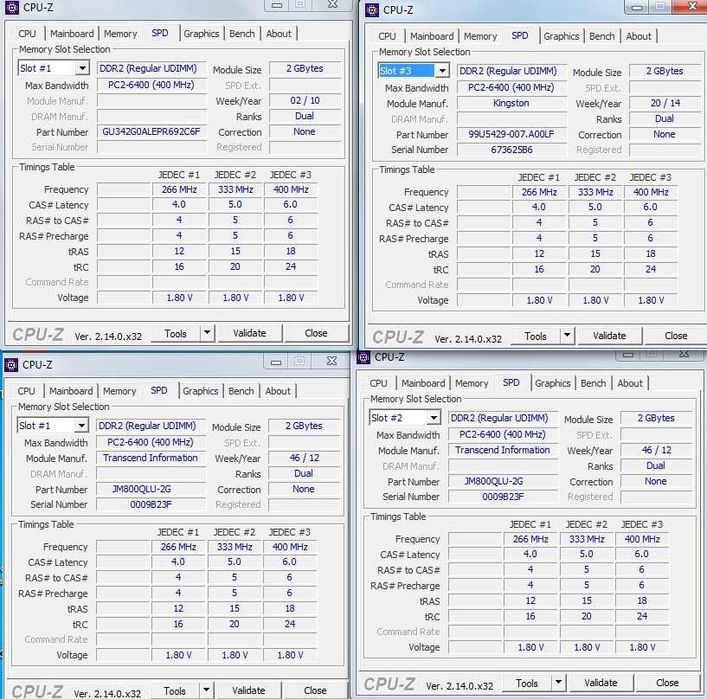
Task: Expand Tools arrow in Transcend Slot #1 window
Action: pos(206,690)
